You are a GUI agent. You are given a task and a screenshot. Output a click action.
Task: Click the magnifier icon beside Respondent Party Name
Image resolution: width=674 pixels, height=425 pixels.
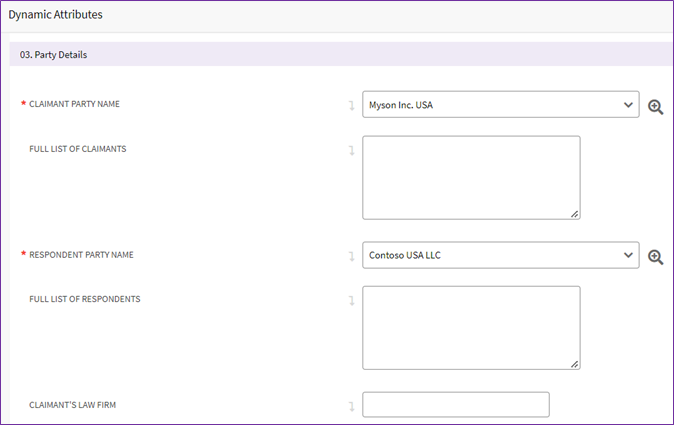point(656,256)
